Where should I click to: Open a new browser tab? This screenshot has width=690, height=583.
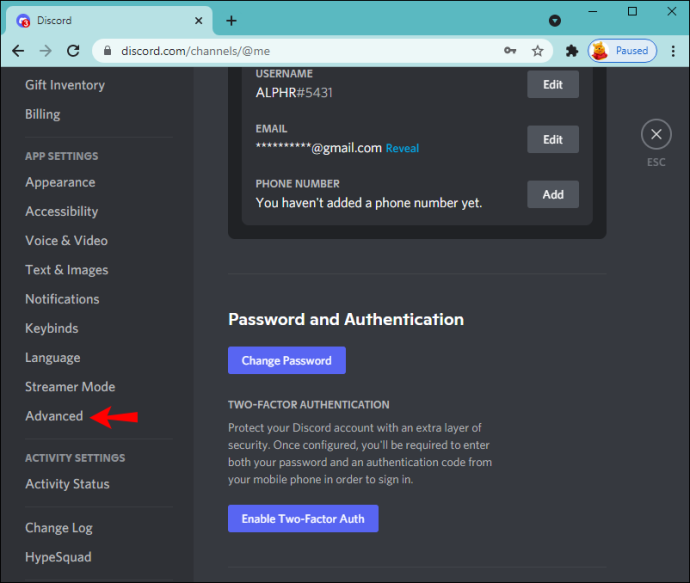[231, 21]
